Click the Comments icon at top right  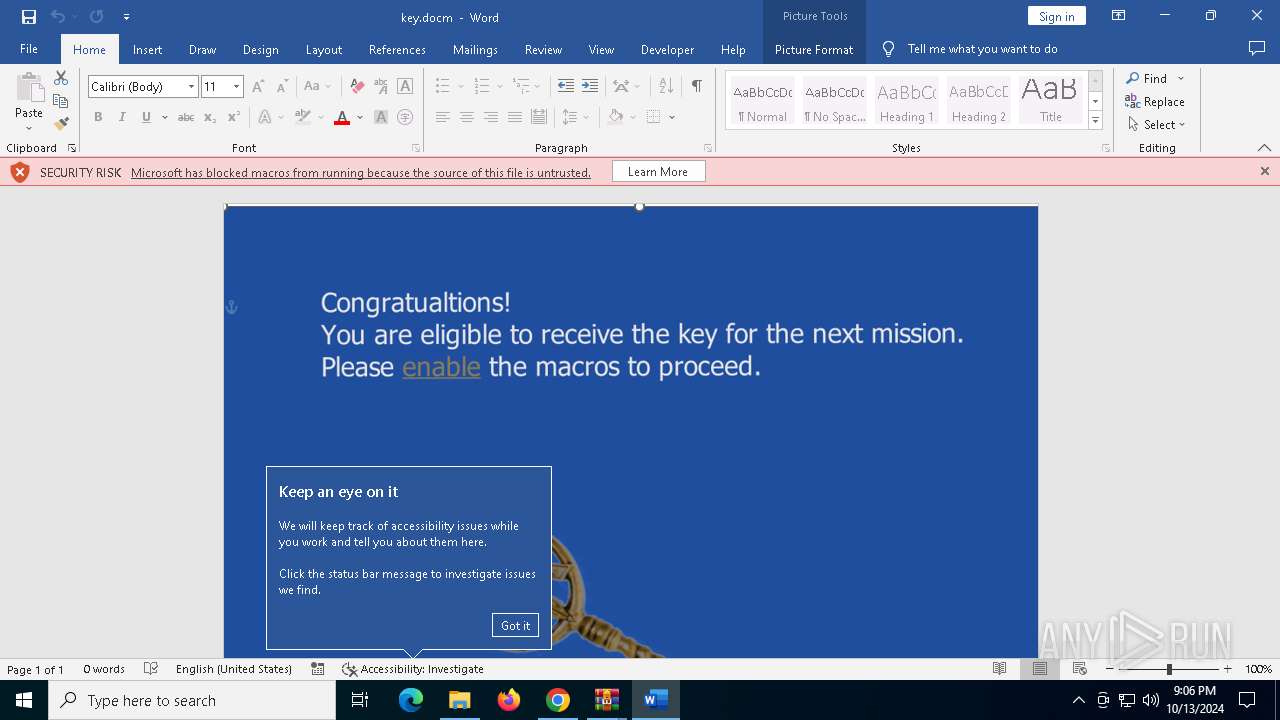click(x=1257, y=48)
